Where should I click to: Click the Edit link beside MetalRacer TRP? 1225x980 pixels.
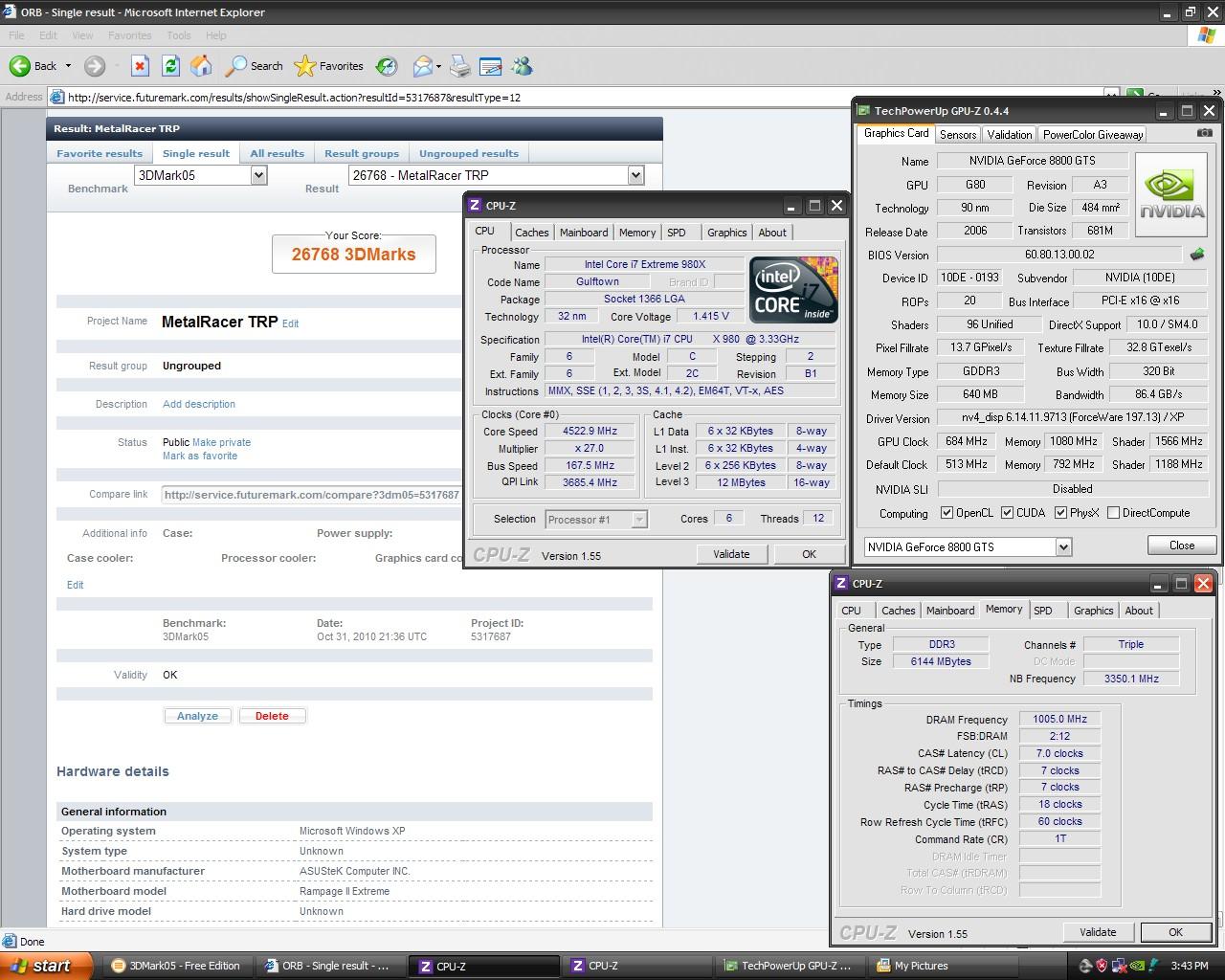pos(290,324)
